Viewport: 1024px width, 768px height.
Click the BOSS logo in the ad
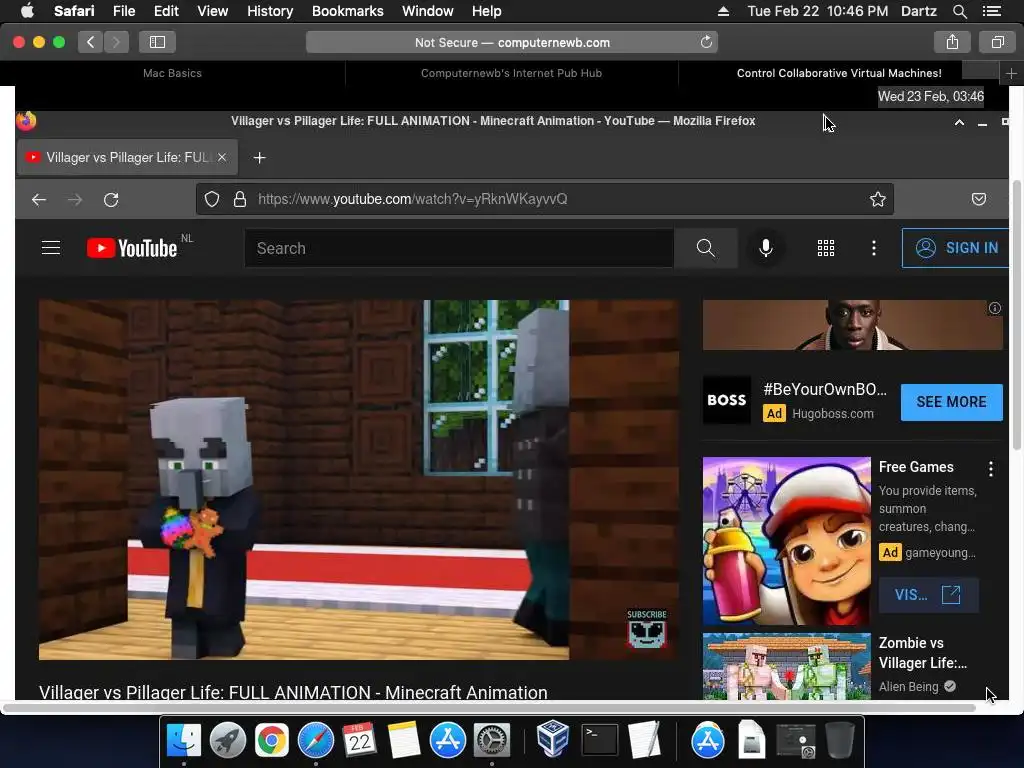pyautogui.click(x=726, y=400)
